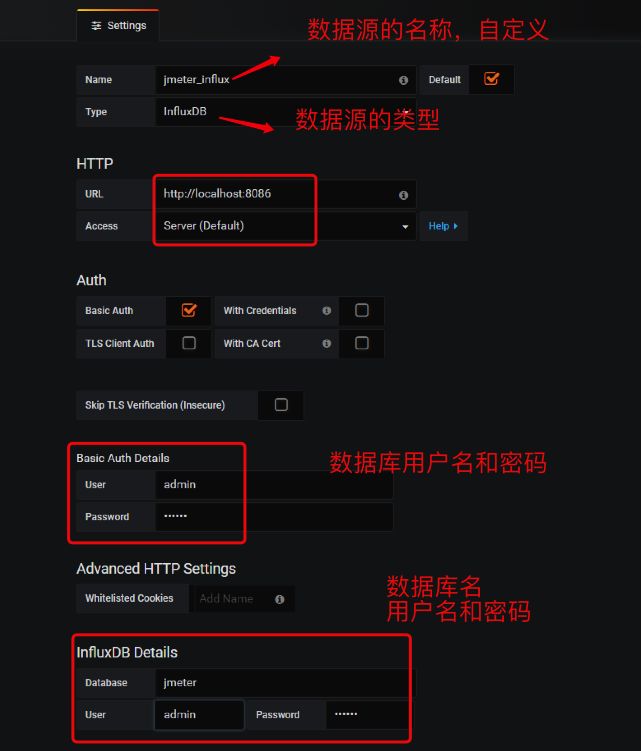Image resolution: width=643 pixels, height=751 pixels.
Task: Click the Whitelisted Cookies info icon
Action: 280,599
